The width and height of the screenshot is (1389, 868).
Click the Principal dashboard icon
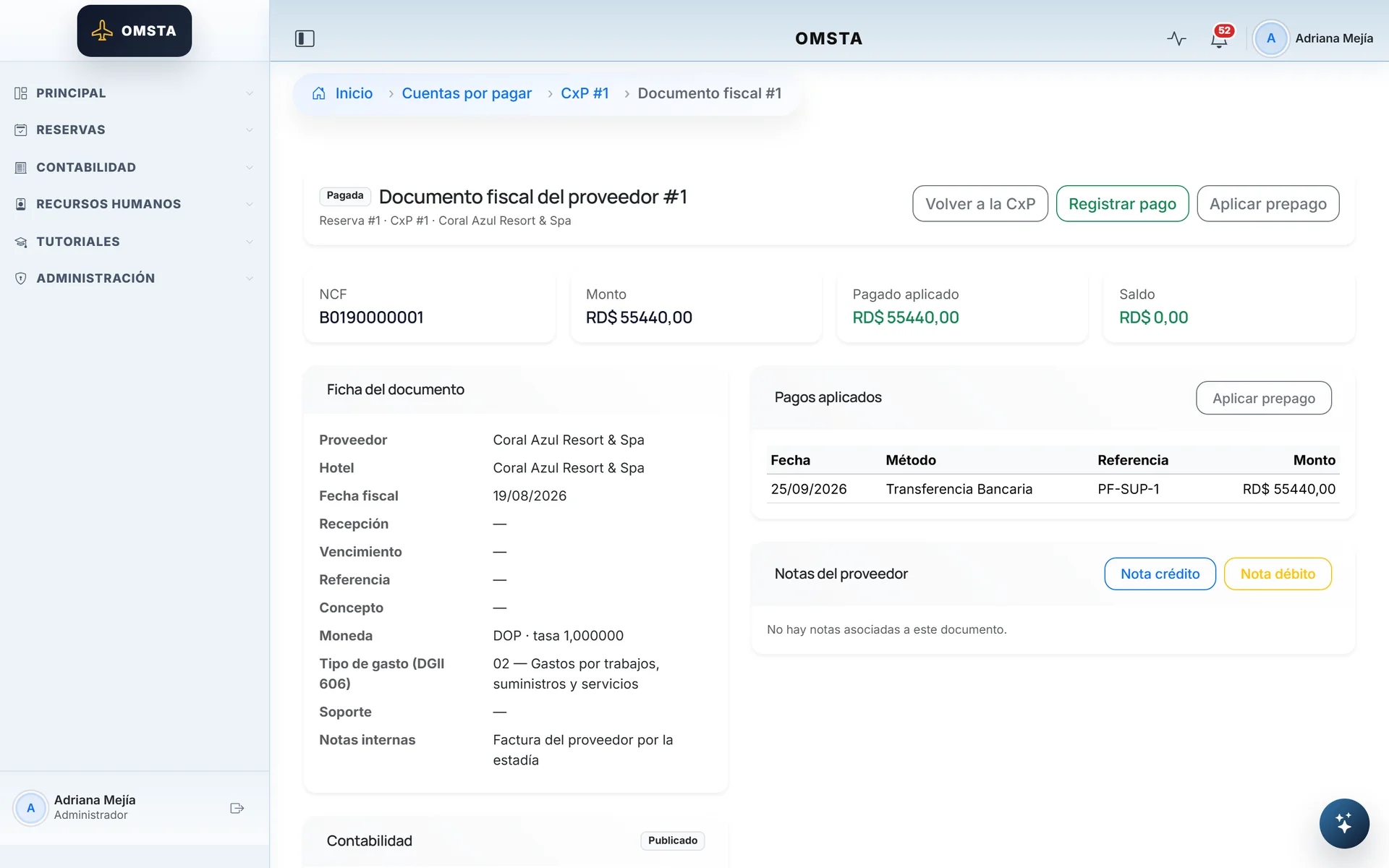point(21,93)
